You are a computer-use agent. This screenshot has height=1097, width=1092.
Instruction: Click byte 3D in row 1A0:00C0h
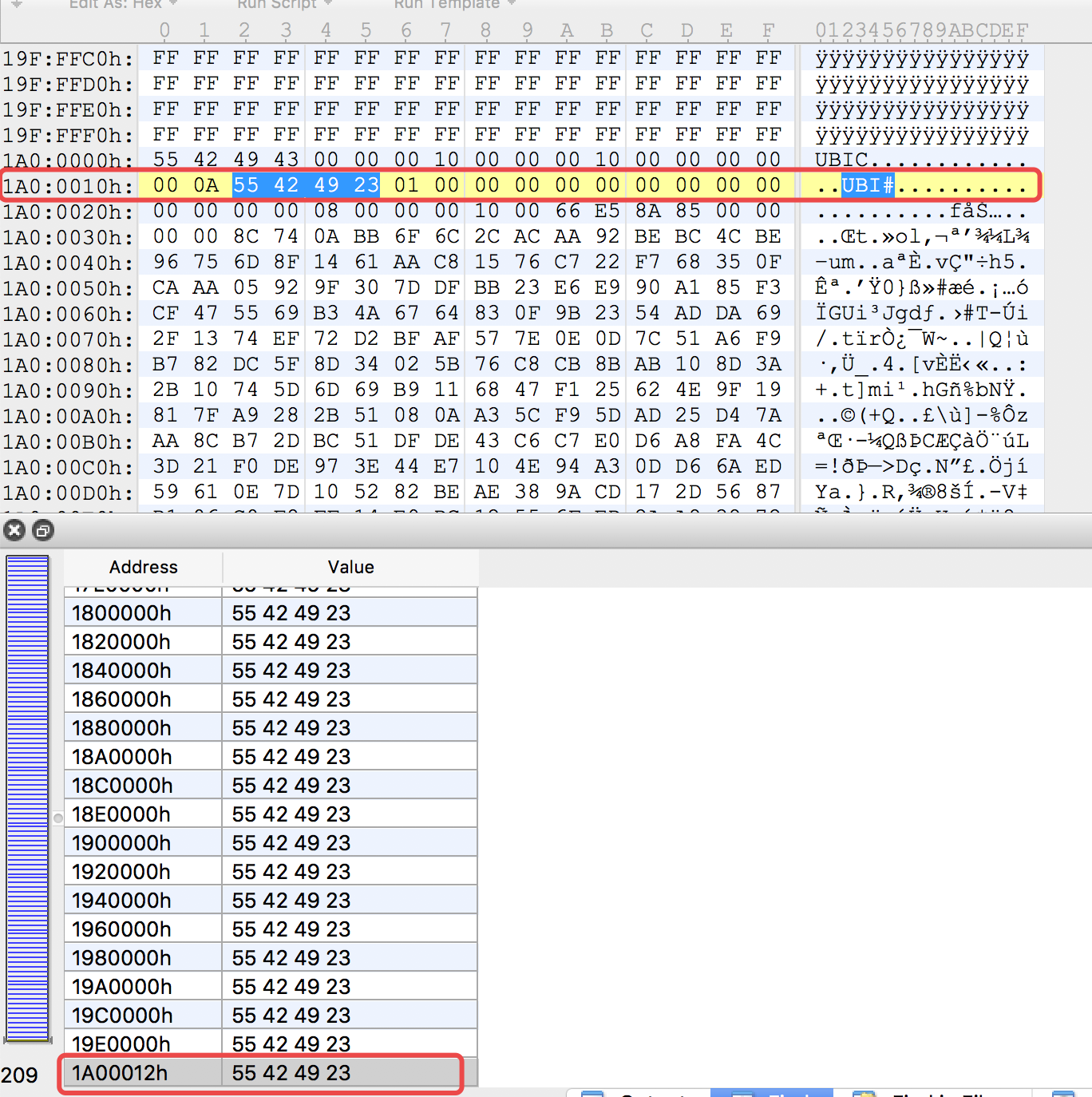click(x=165, y=466)
